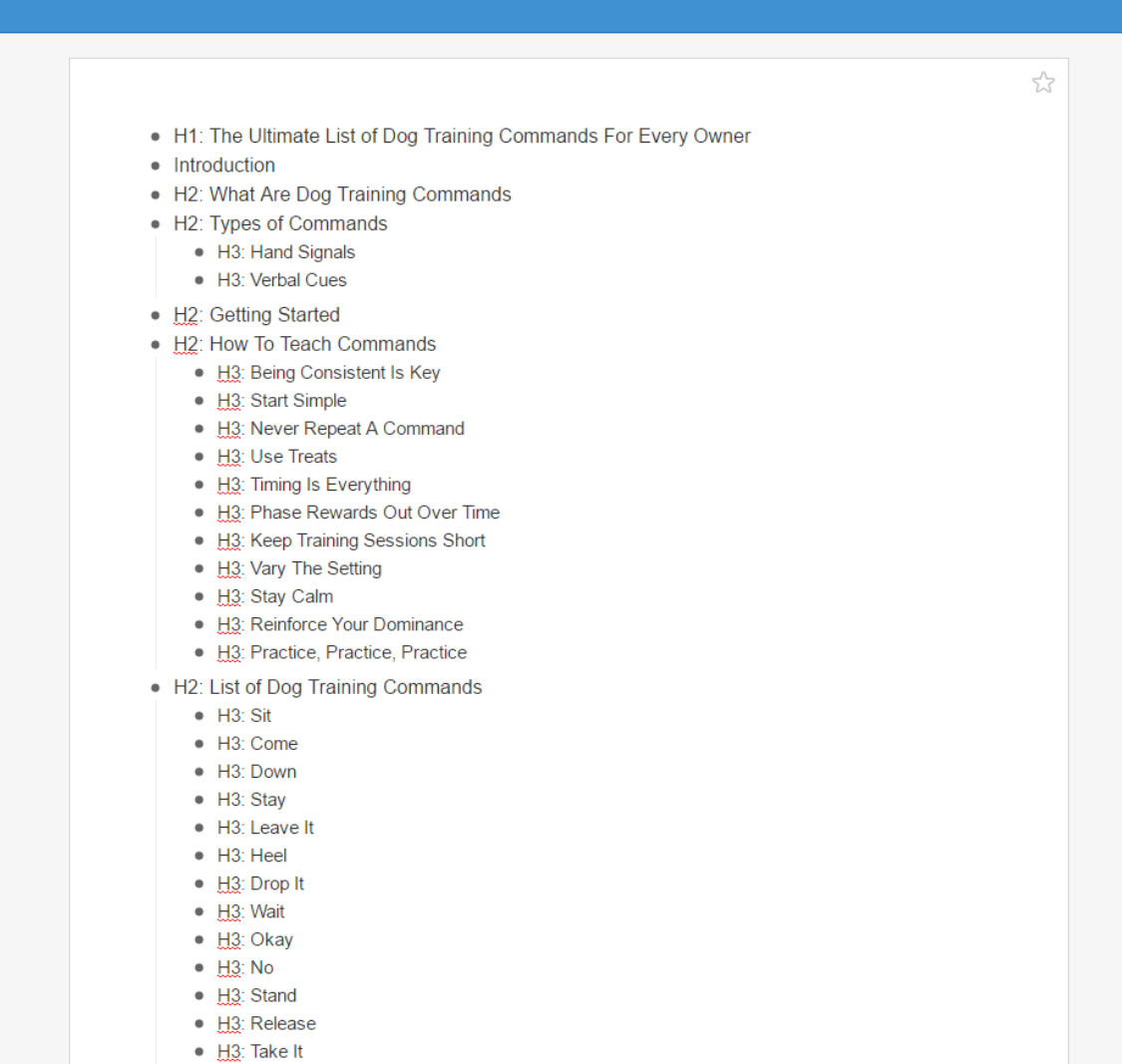Place cursor in 'H2: What Are Dog Training Commands'

(342, 194)
